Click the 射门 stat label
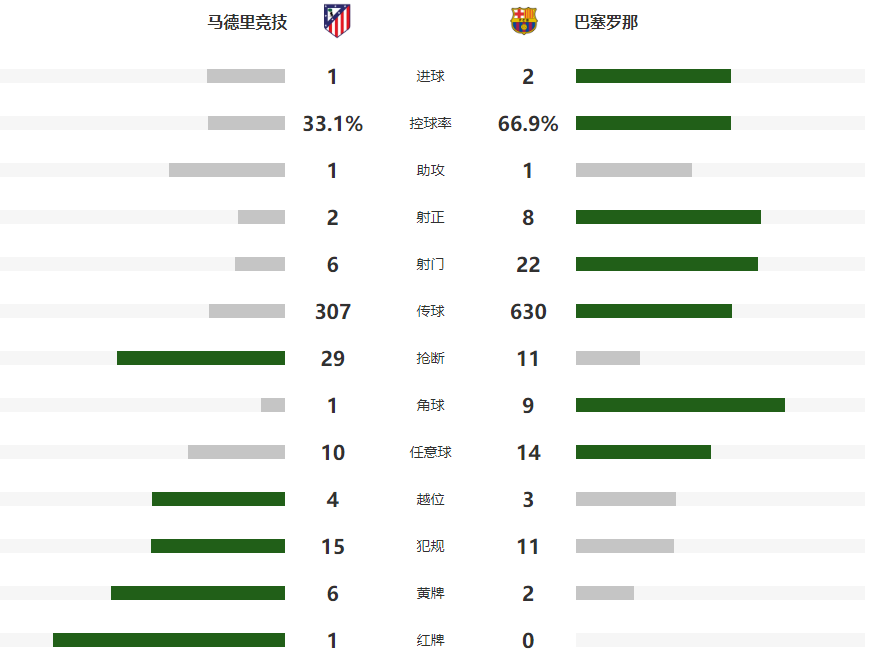The image size is (887, 668). [430, 265]
